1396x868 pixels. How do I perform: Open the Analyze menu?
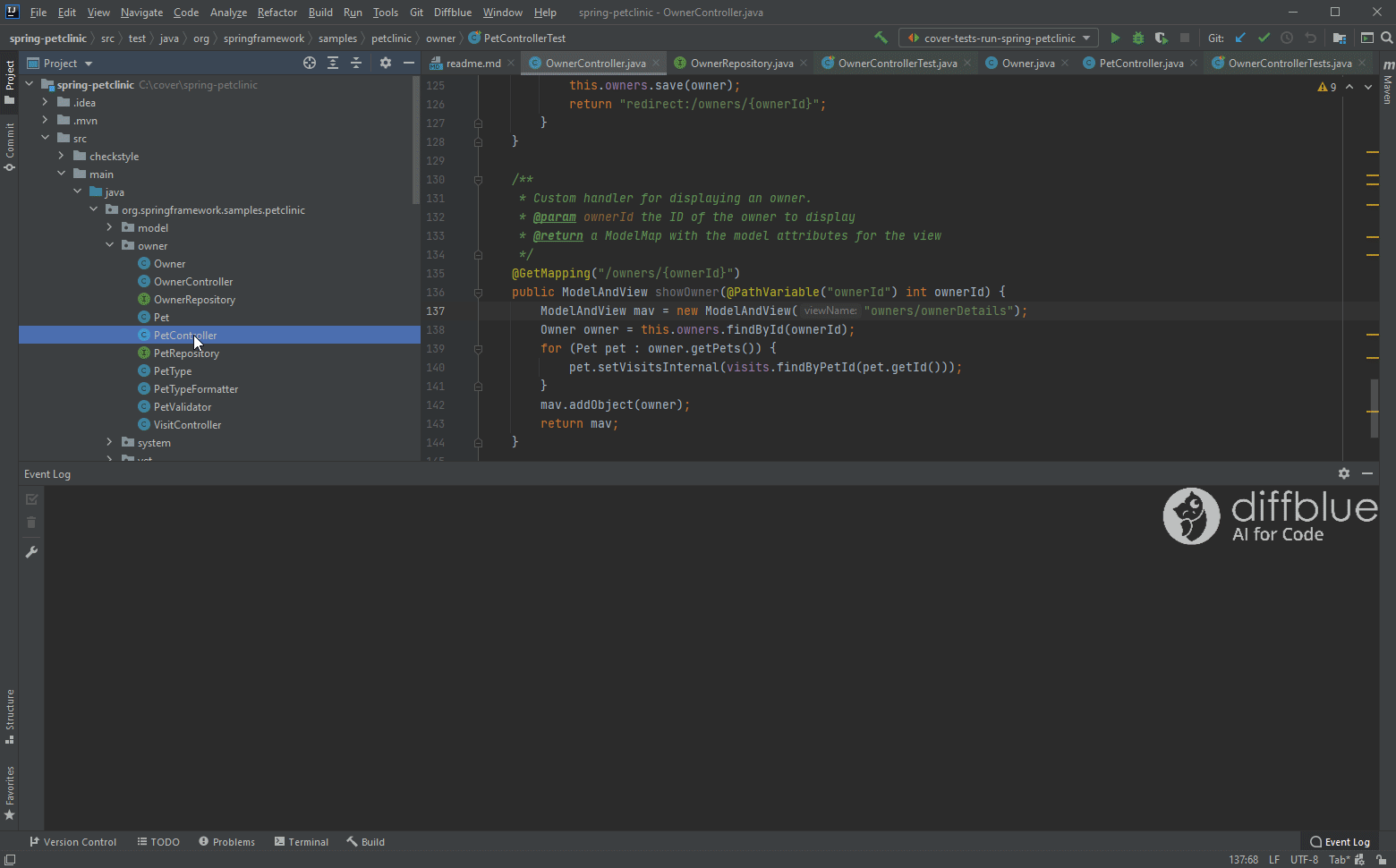tap(228, 13)
